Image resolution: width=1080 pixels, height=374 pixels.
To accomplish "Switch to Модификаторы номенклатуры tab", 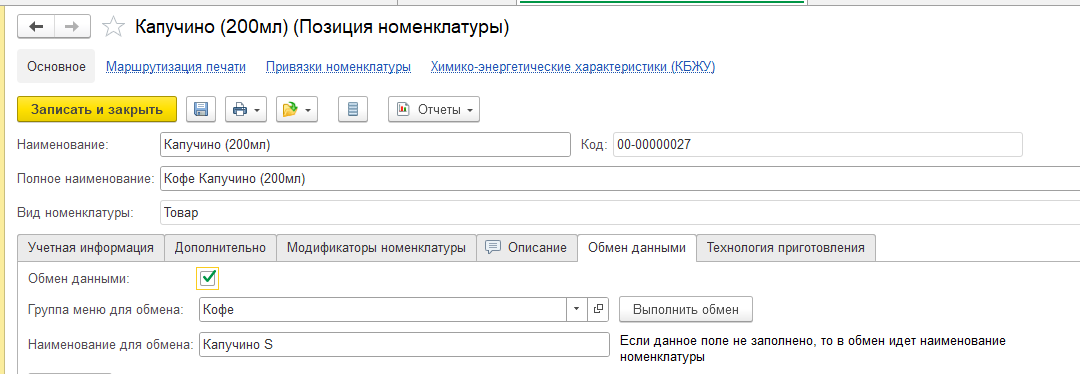I will (376, 247).
